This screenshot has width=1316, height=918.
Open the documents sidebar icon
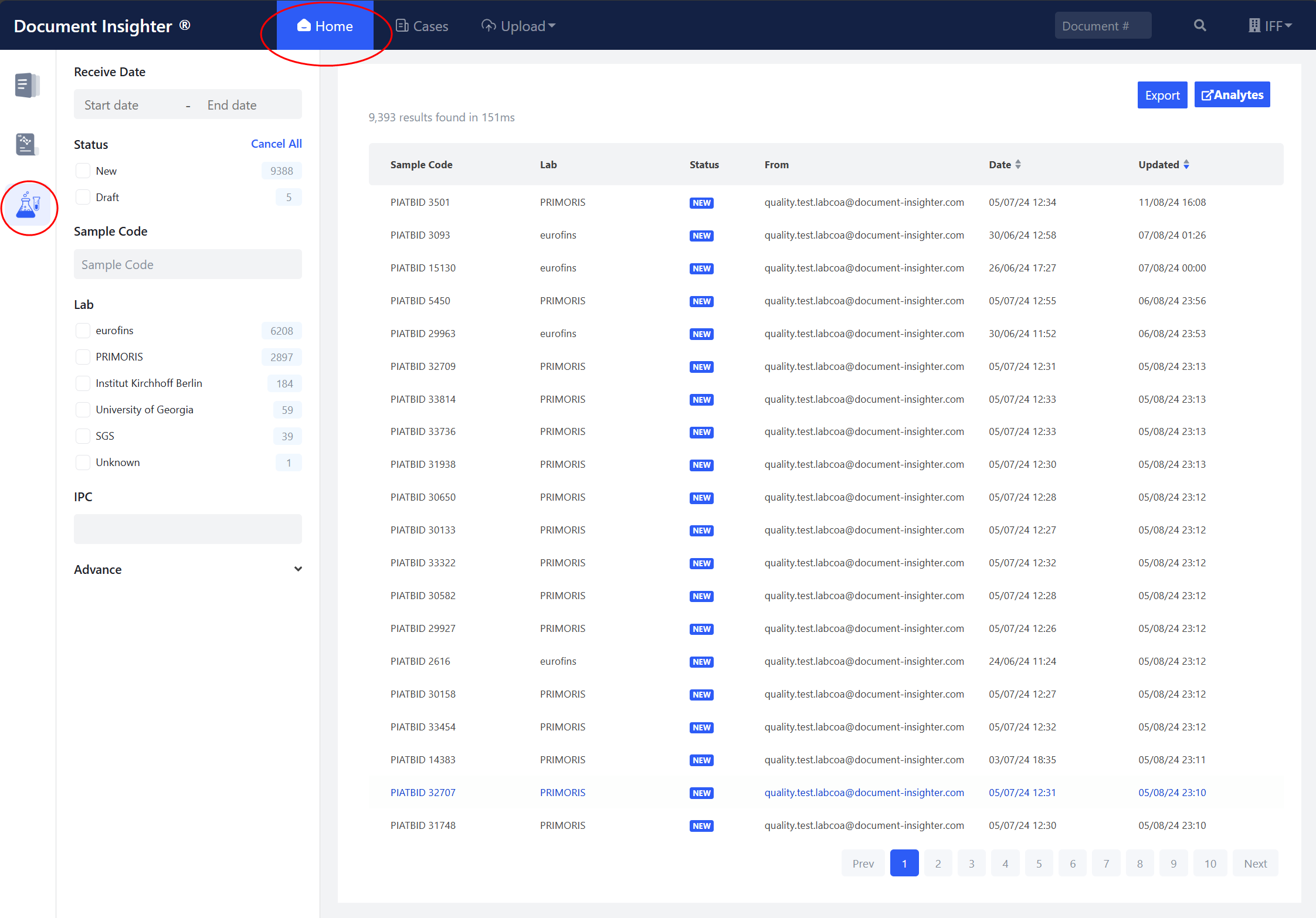[x=27, y=86]
